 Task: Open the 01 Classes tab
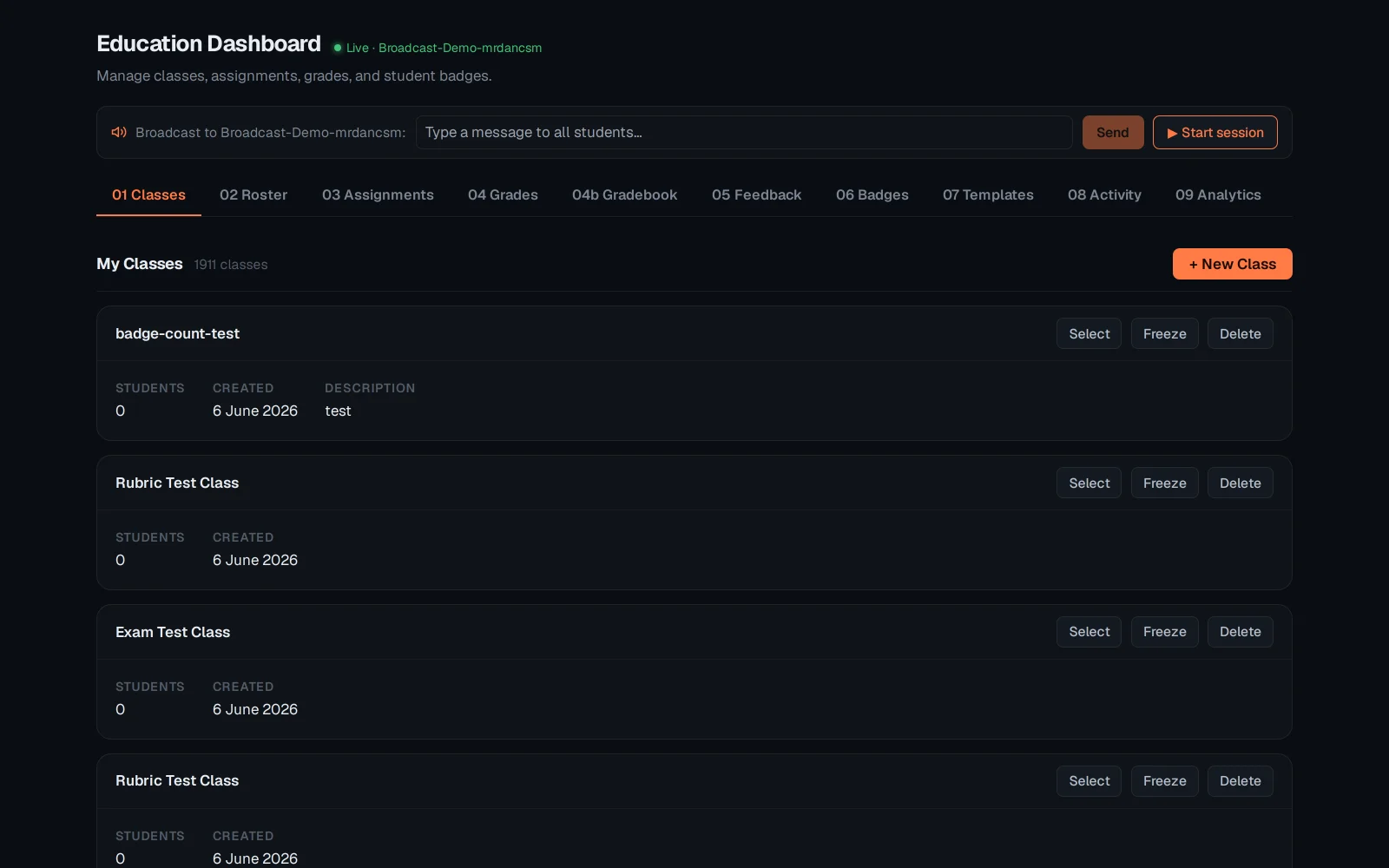point(148,194)
